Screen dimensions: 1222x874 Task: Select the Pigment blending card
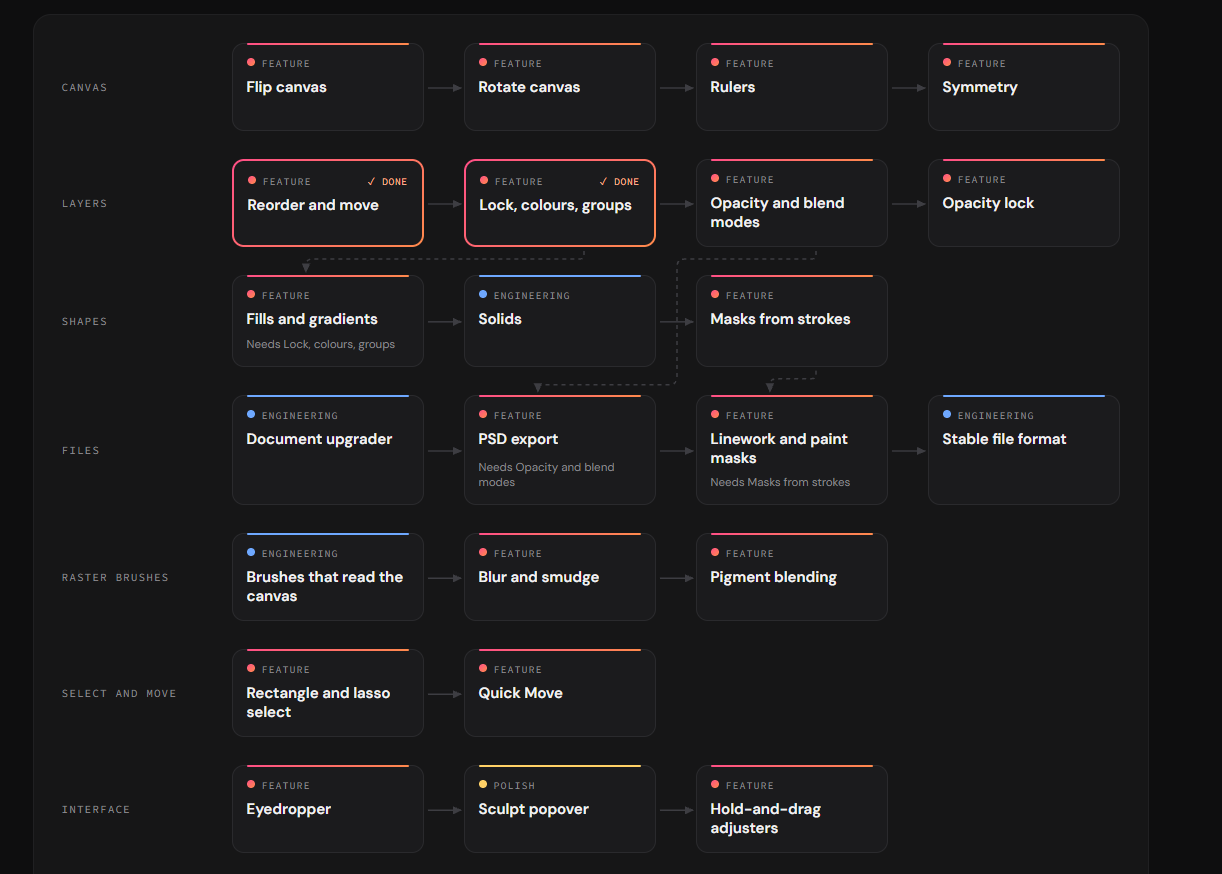pyautogui.click(x=792, y=577)
